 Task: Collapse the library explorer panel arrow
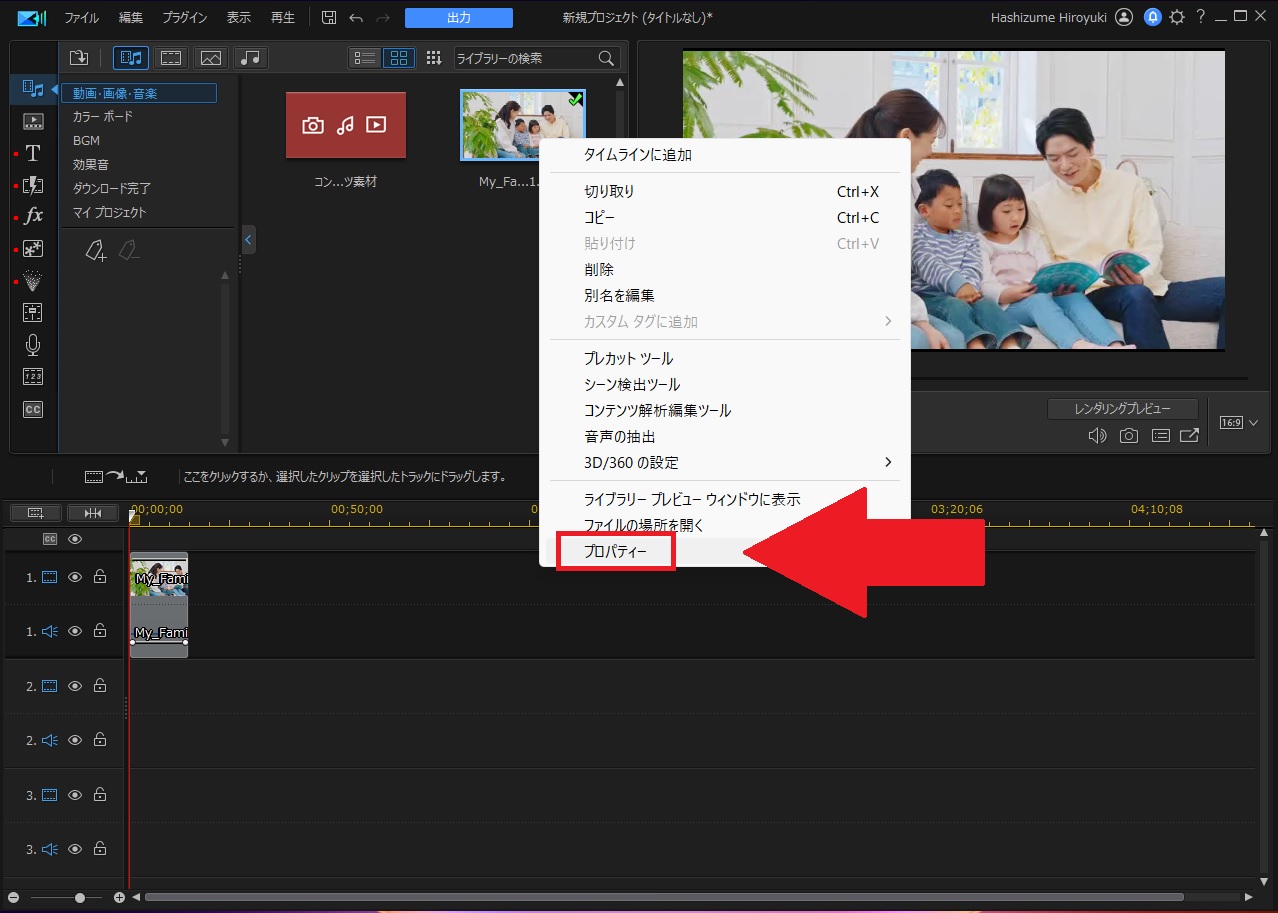tap(248, 240)
